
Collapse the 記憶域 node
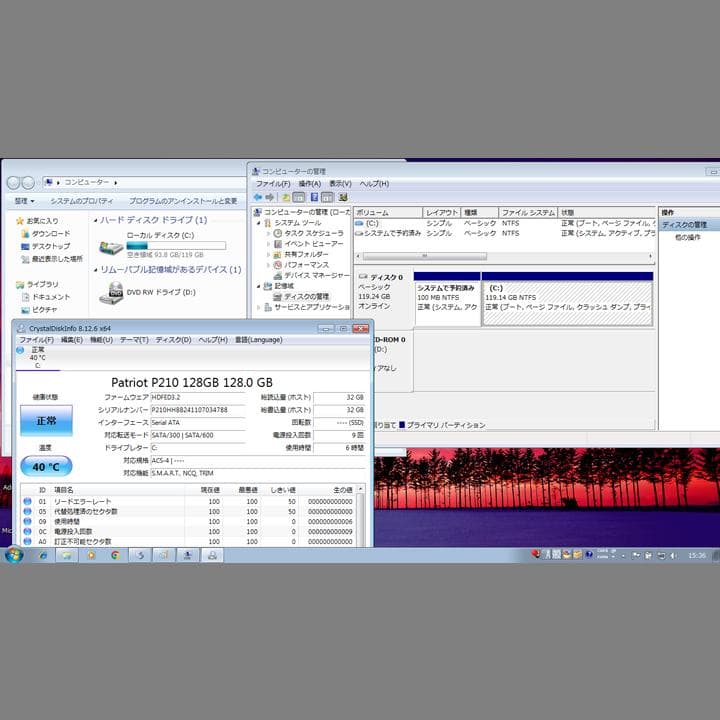click(259, 286)
